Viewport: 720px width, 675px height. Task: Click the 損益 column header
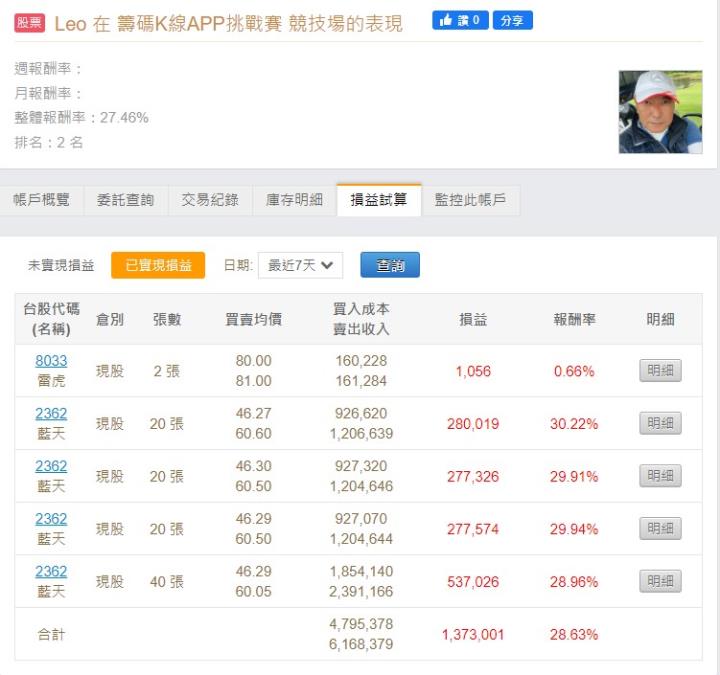pyautogui.click(x=473, y=320)
